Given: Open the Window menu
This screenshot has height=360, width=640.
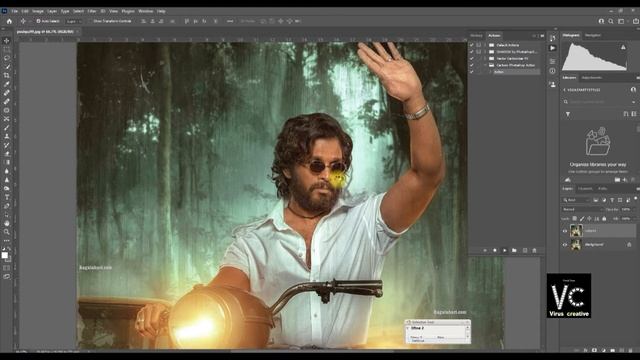Looking at the screenshot, I should [145, 11].
